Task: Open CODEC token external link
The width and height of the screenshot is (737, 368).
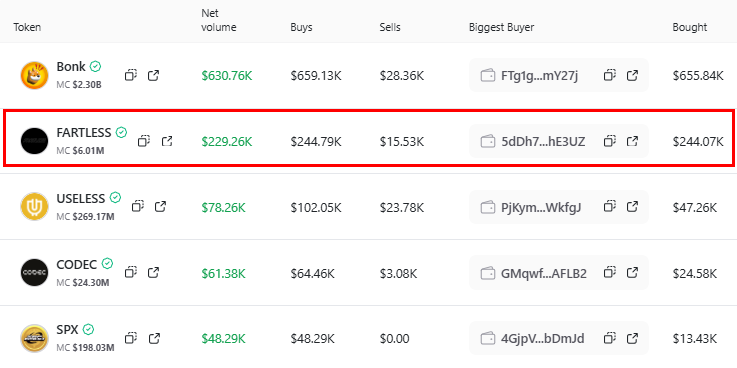Action: (153, 272)
